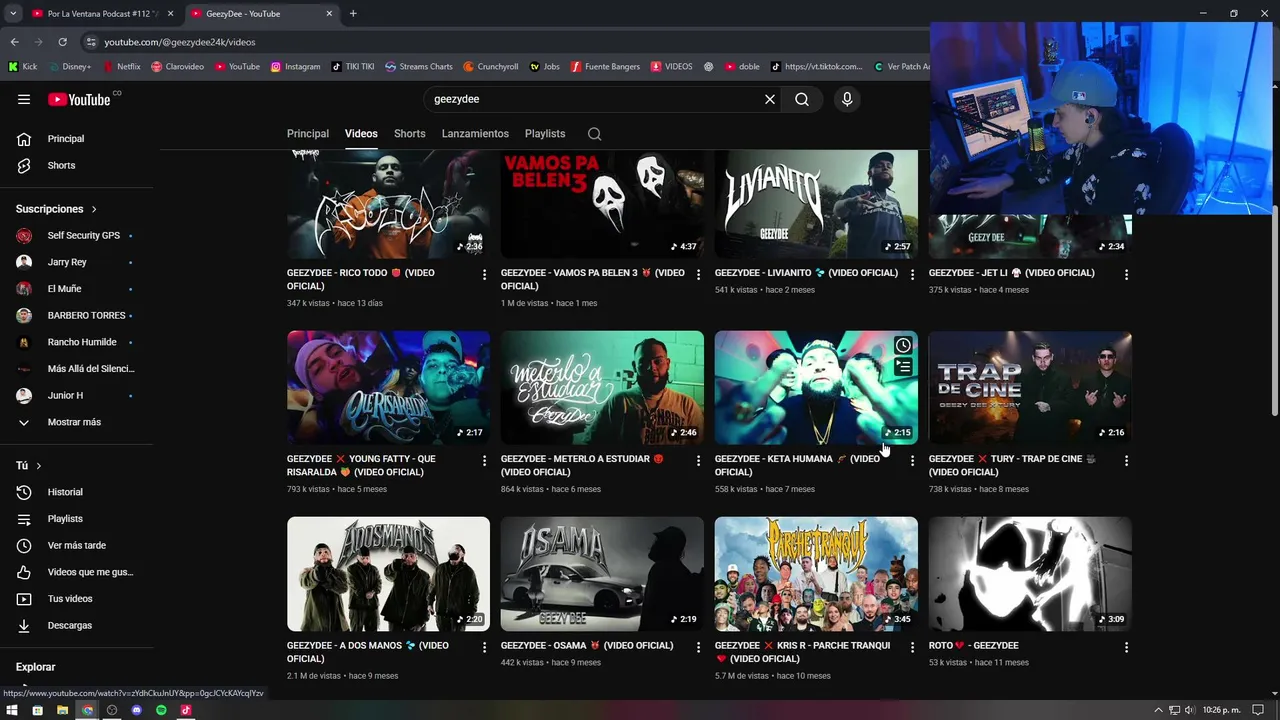Open TikTok from the taskbar
Screen dimensions: 1280x720
point(186,710)
